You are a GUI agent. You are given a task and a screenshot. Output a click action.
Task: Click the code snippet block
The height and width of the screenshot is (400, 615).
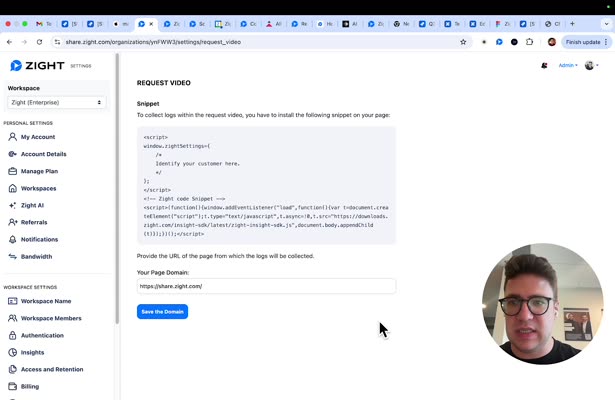(266, 185)
